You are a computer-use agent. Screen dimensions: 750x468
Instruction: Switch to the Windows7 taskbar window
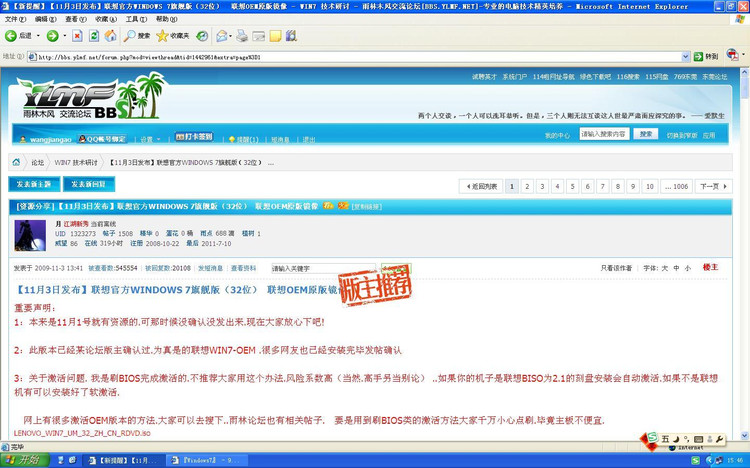click(x=207, y=460)
